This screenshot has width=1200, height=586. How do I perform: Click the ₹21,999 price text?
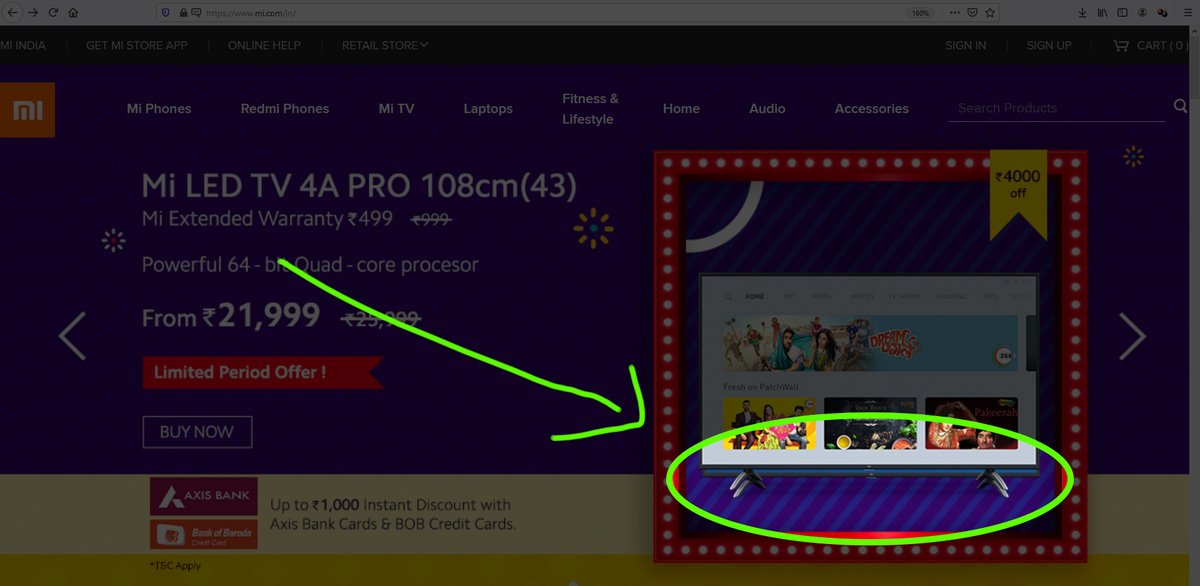tap(261, 316)
